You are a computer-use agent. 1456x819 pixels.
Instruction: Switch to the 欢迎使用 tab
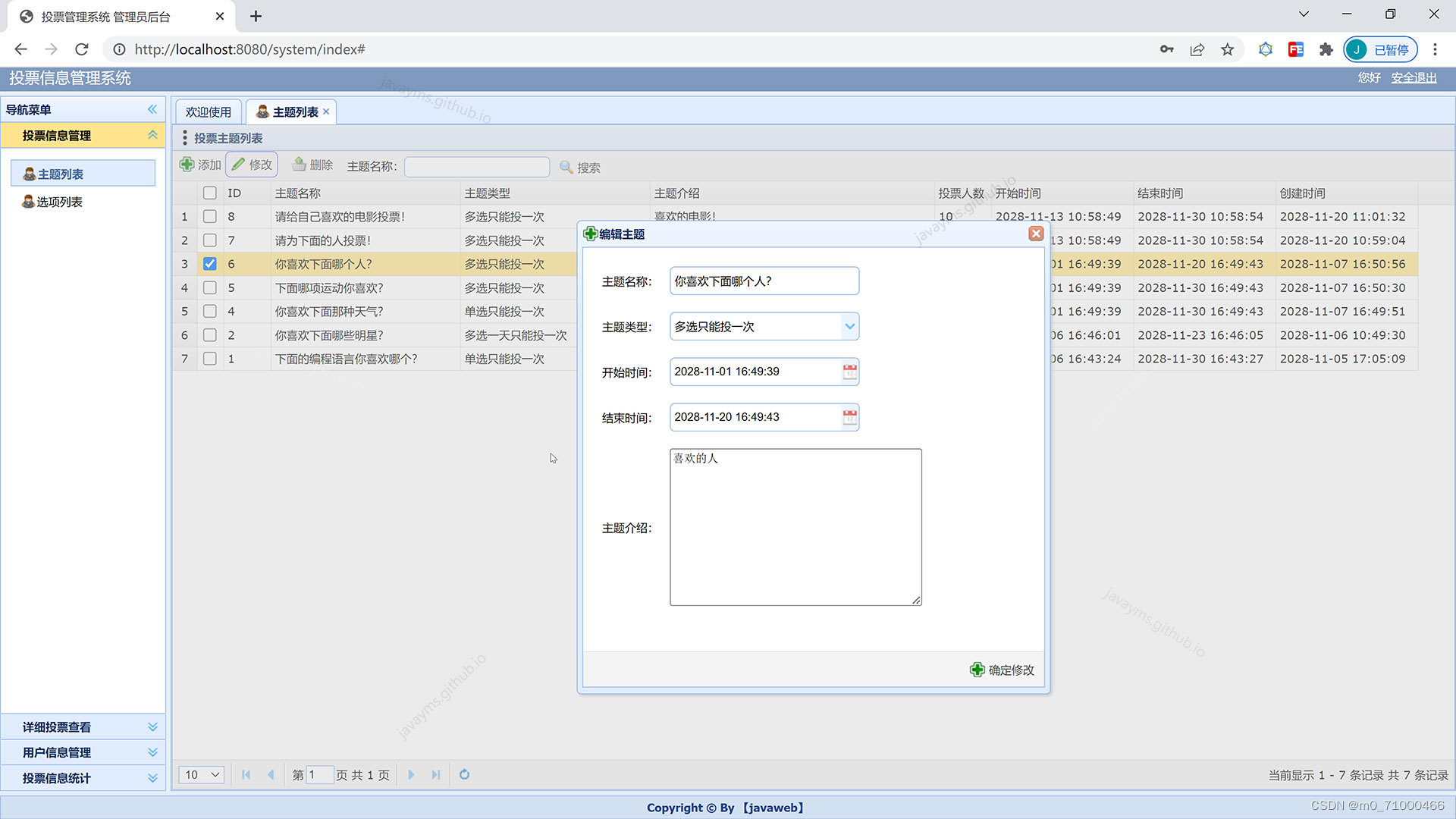point(208,111)
